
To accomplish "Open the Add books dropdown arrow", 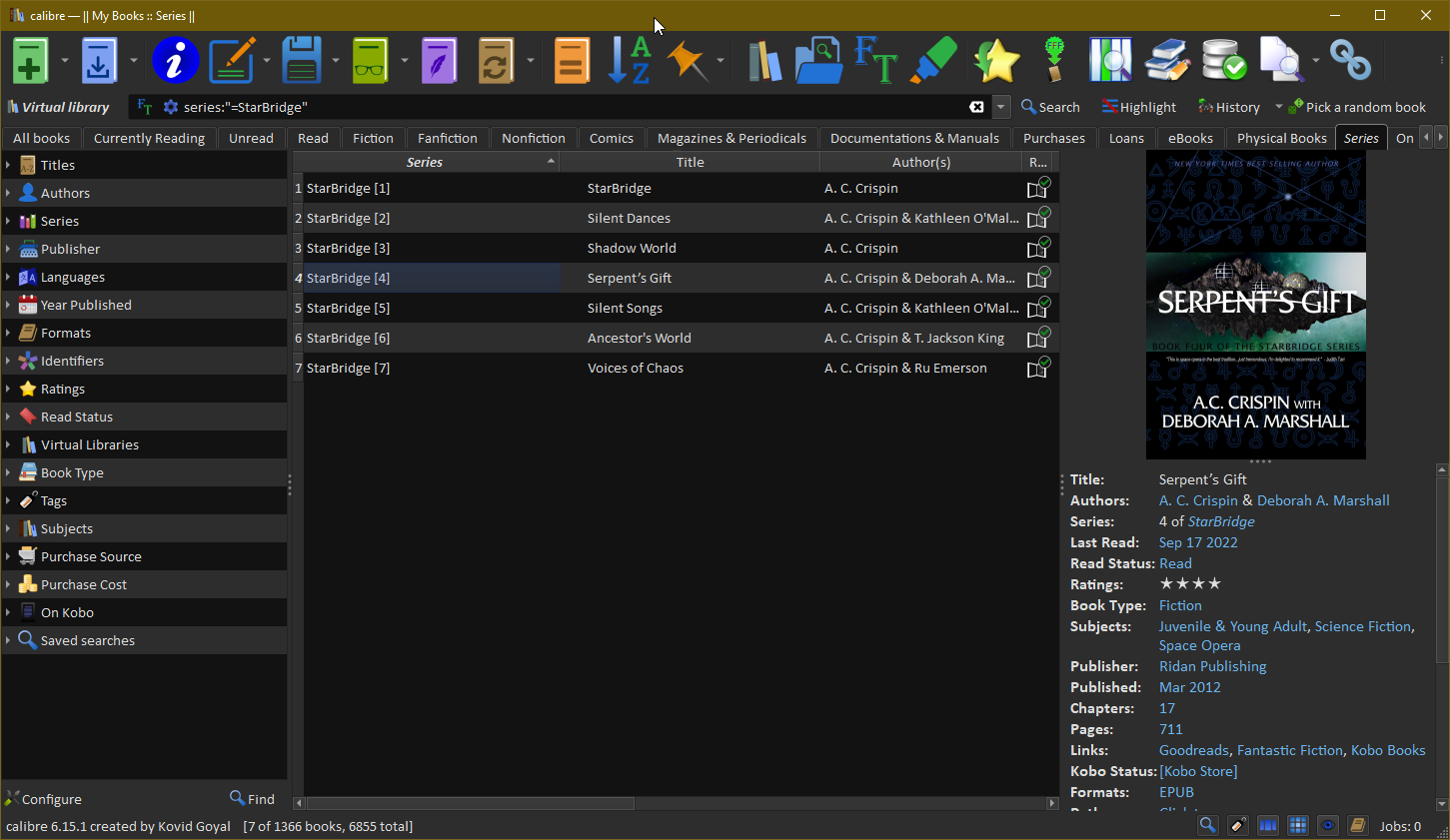I will (65, 61).
